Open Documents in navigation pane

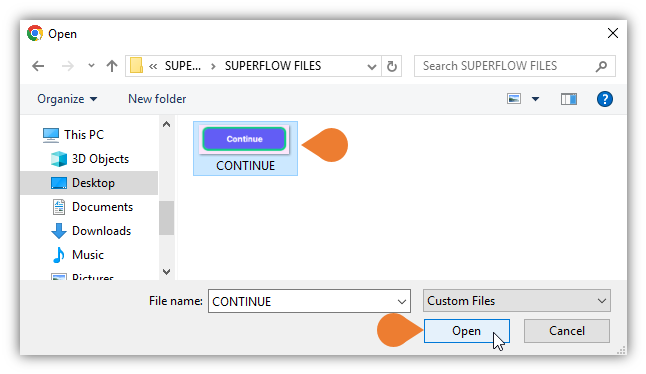coord(103,207)
